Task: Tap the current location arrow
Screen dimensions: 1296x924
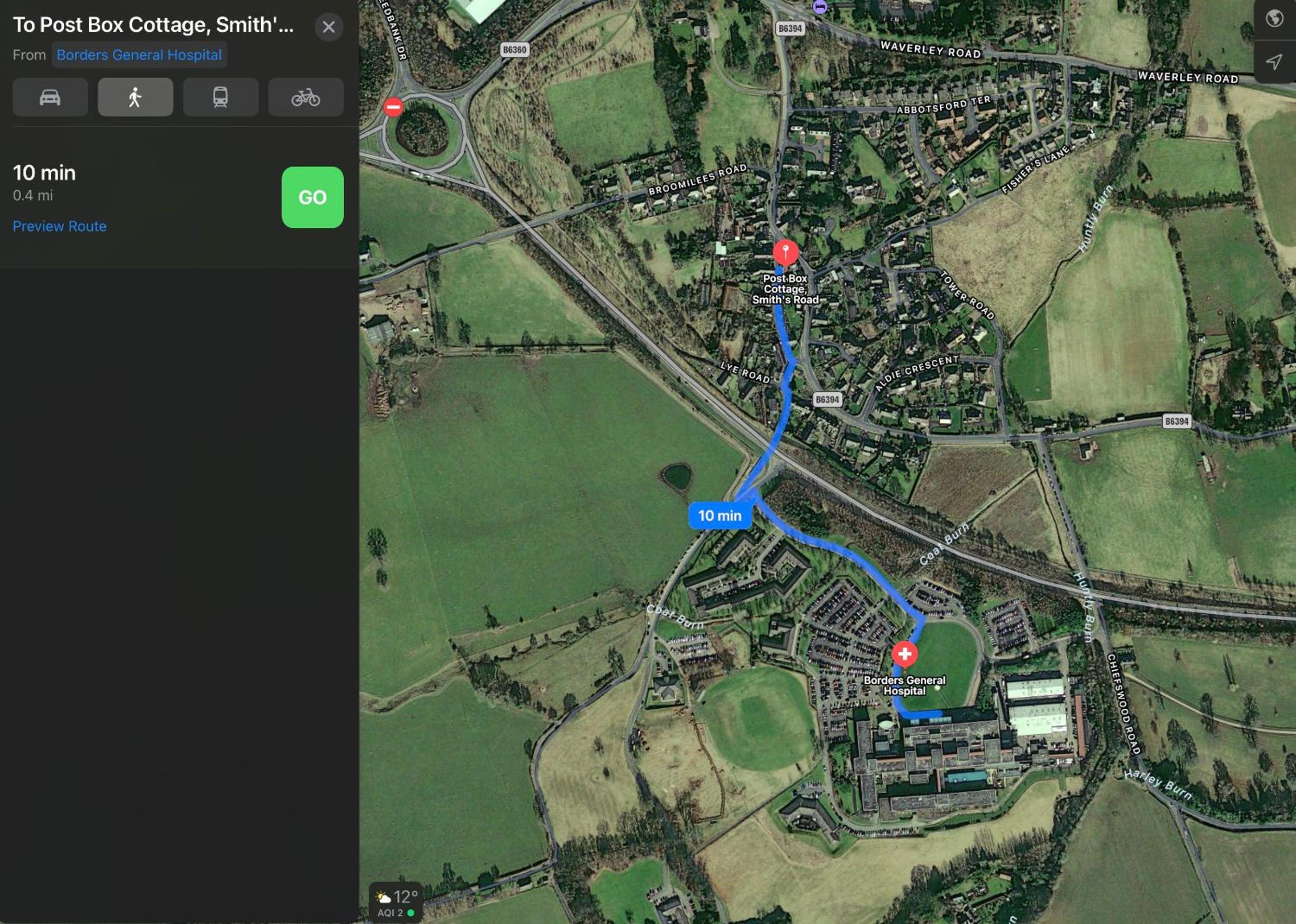Action: [1274, 62]
